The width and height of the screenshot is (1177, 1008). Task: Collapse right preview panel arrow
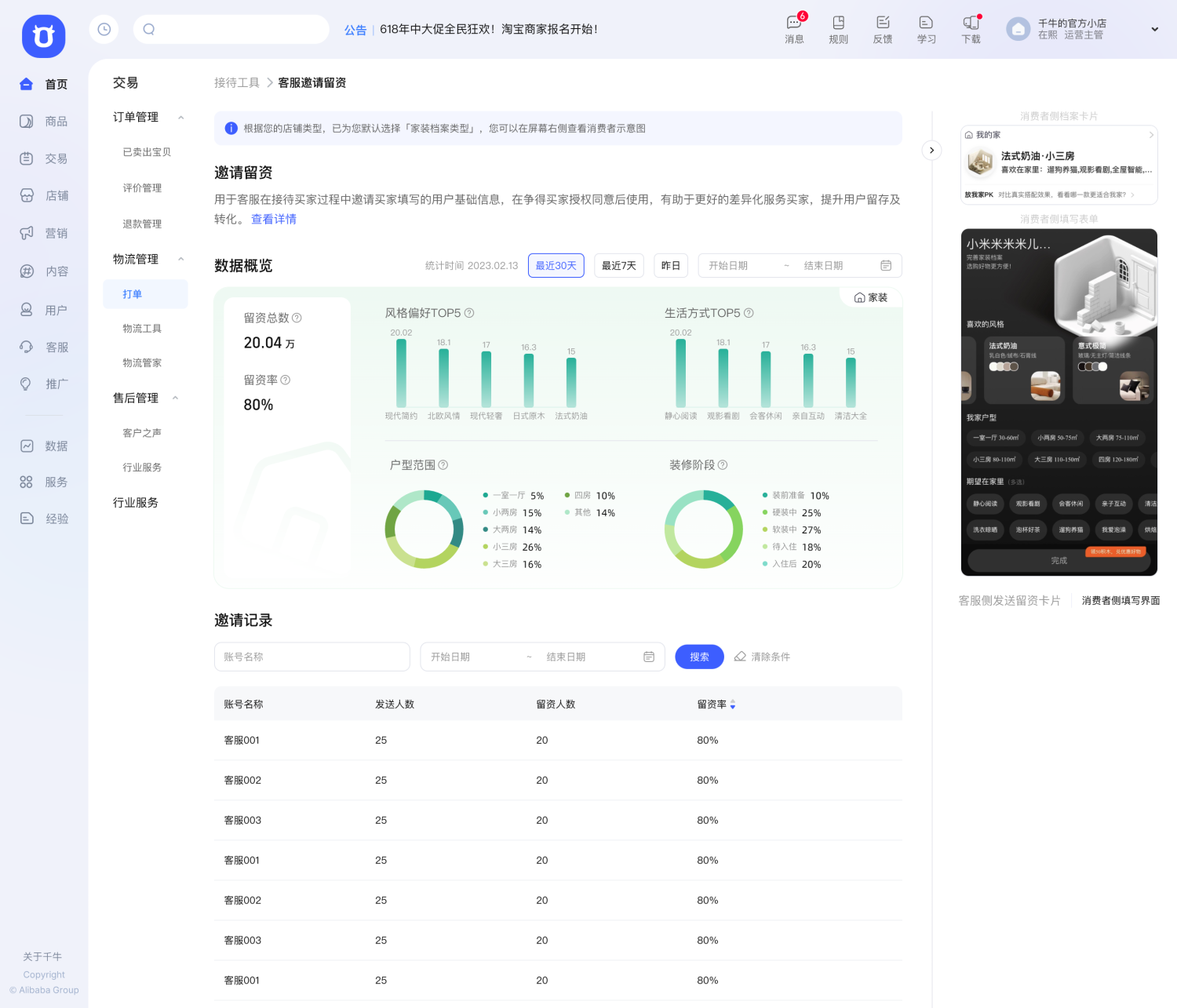(931, 150)
